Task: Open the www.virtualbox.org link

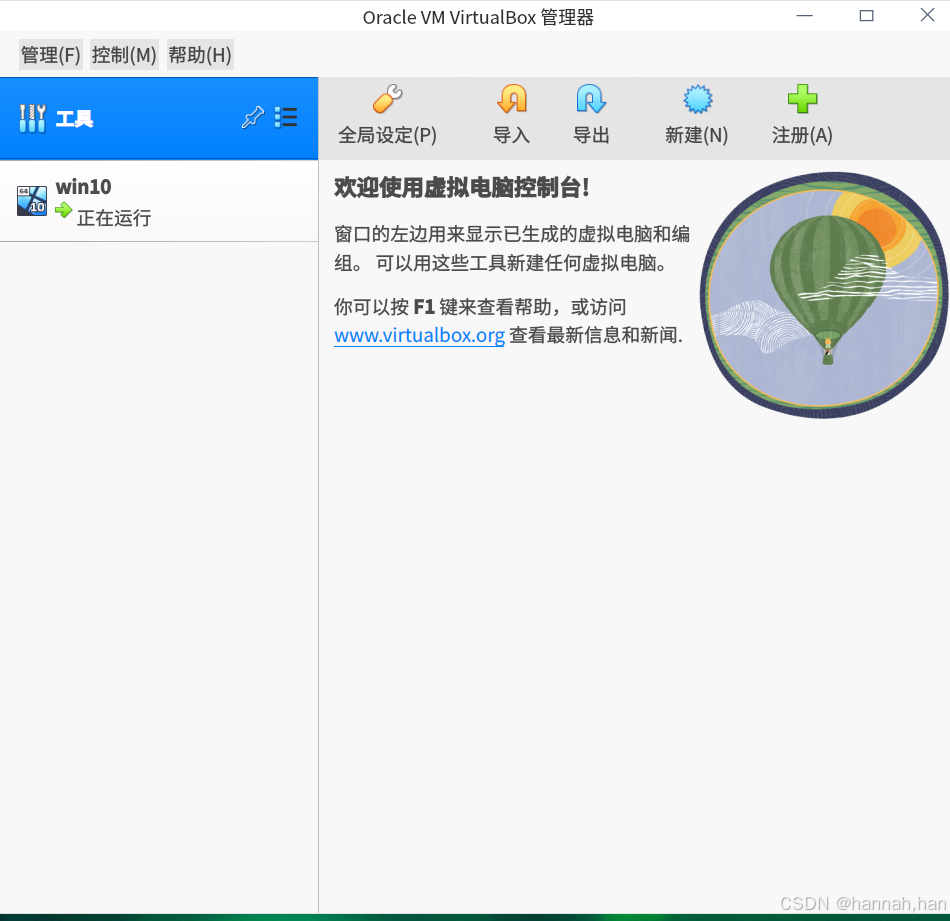Action: tap(419, 335)
